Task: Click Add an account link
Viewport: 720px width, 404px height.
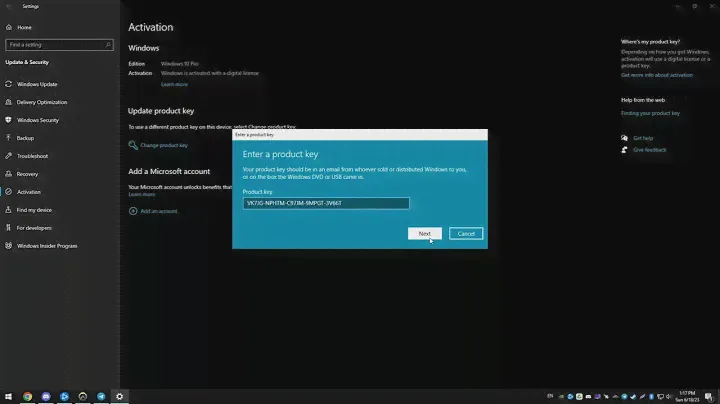Action: (x=158, y=211)
